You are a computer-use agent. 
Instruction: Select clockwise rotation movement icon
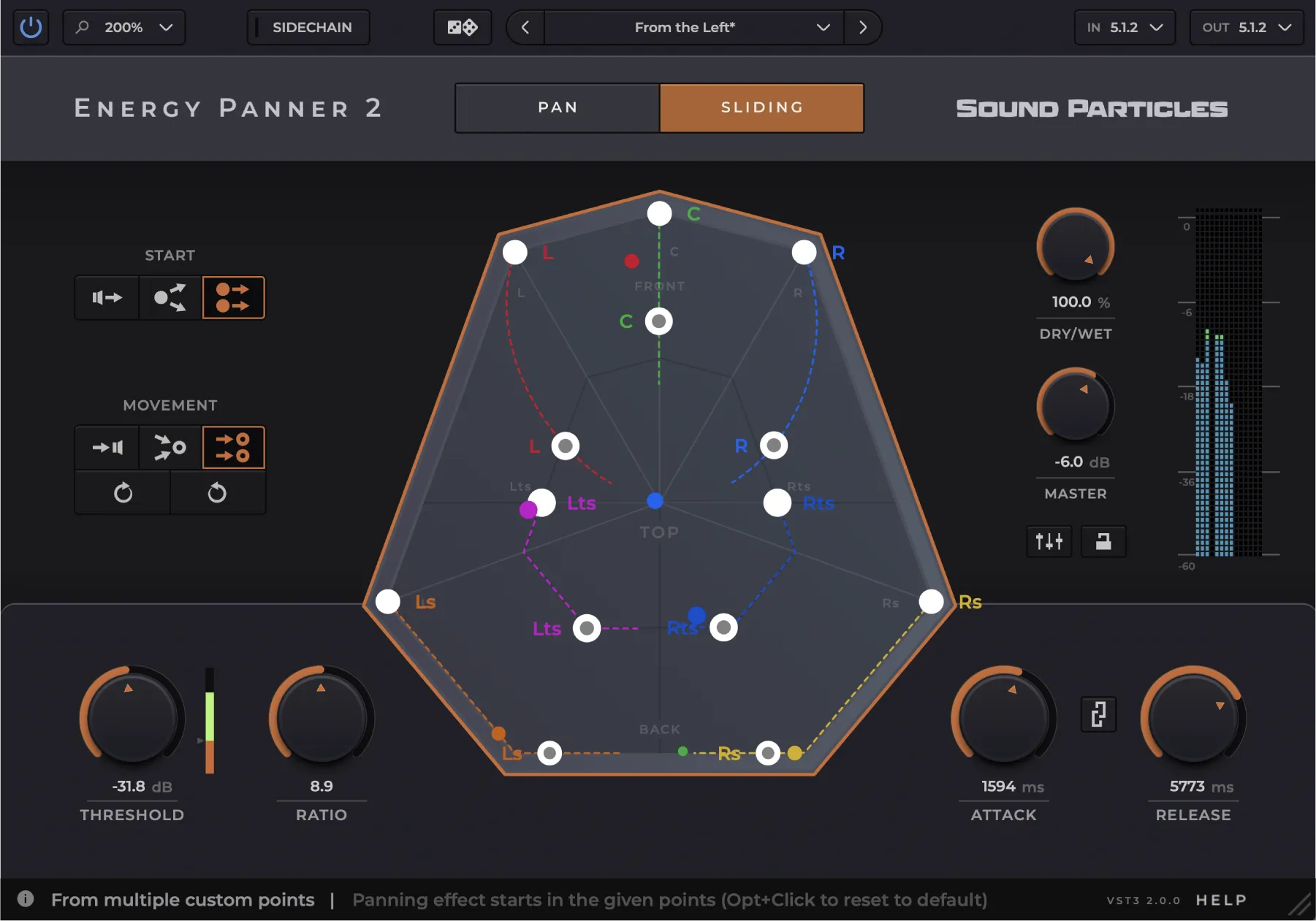[123, 493]
